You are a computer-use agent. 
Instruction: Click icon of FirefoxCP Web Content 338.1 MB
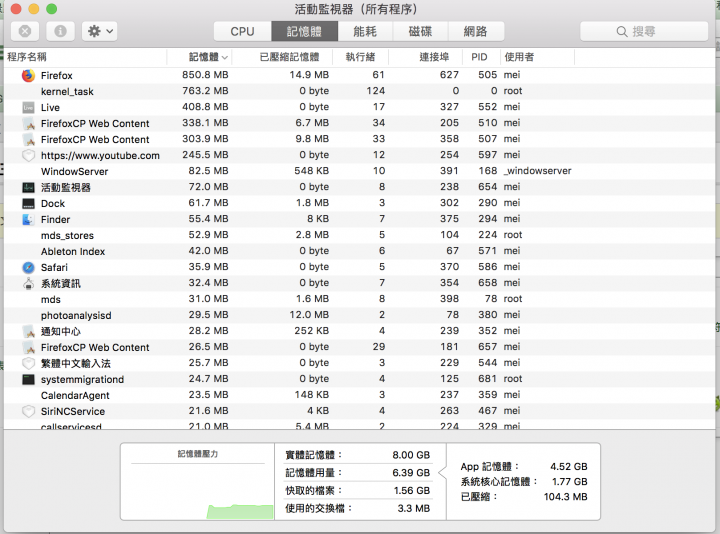[x=28, y=124]
